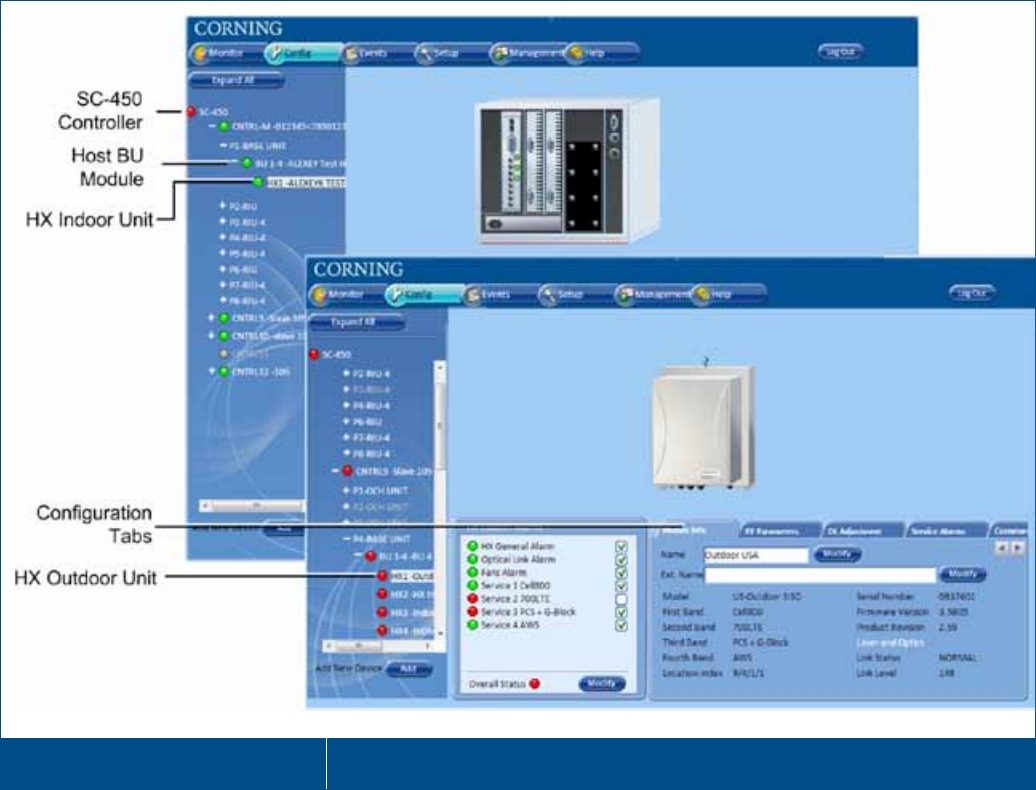
Task: Select HX1 Outdoor item in front tree
Action: tap(412, 577)
